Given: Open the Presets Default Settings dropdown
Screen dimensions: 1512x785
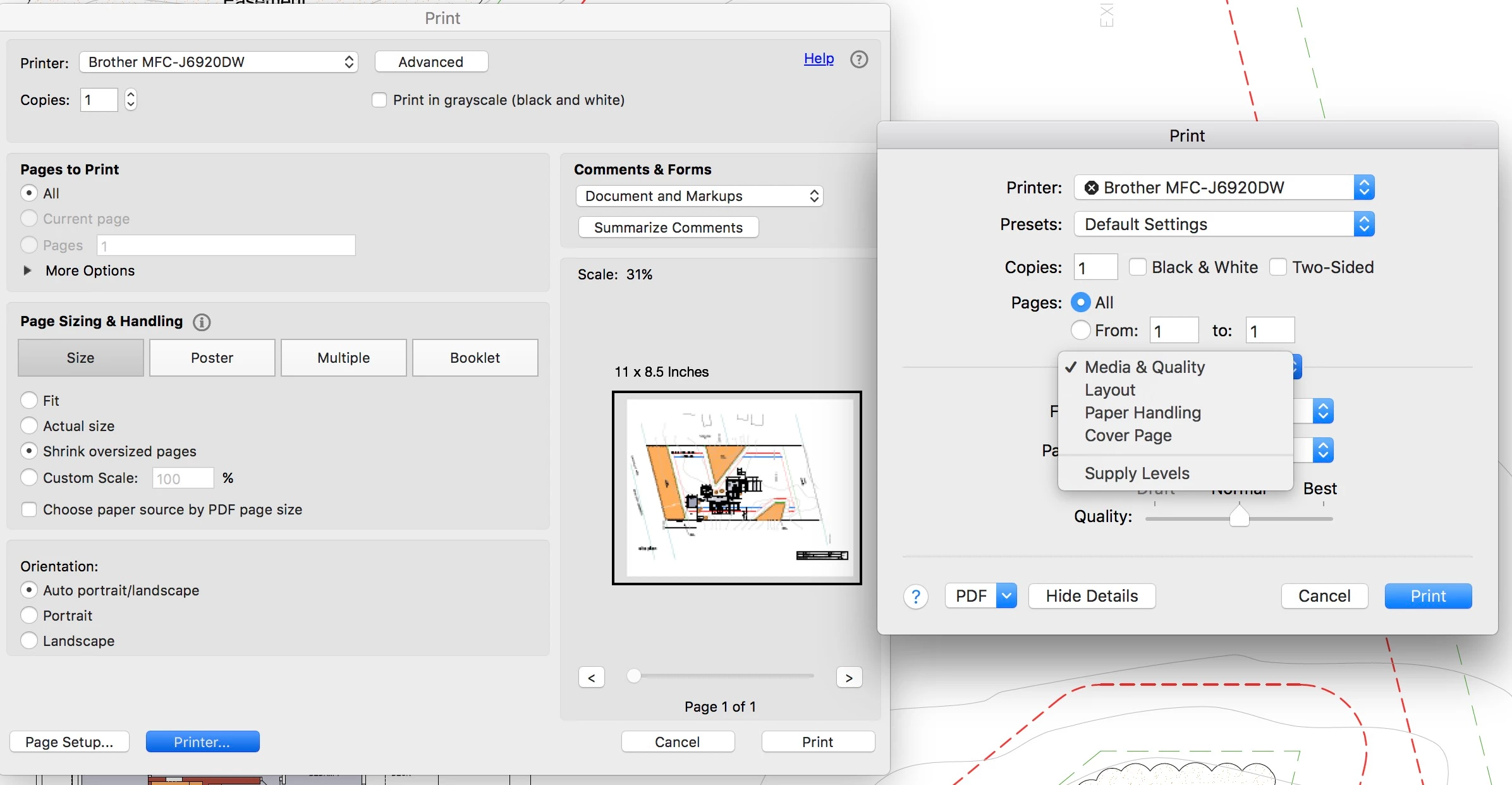Looking at the screenshot, I should (x=1224, y=224).
